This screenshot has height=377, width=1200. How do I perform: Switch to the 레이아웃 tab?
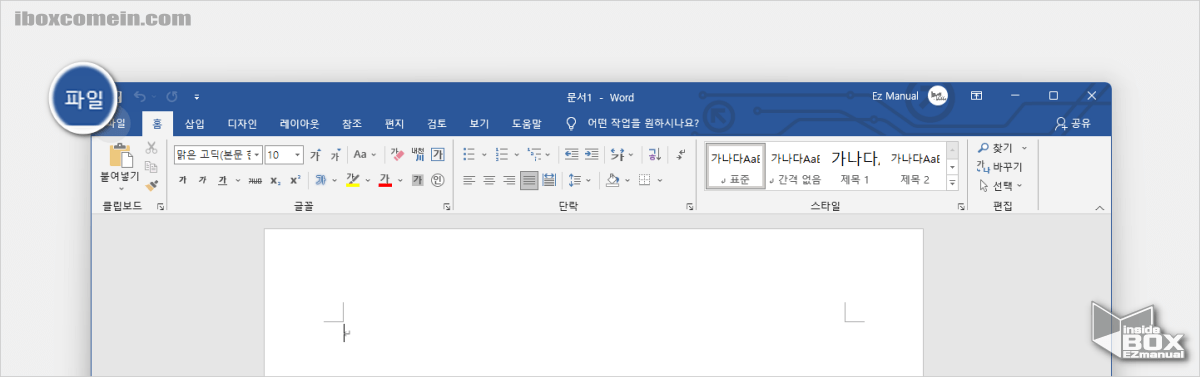300,124
